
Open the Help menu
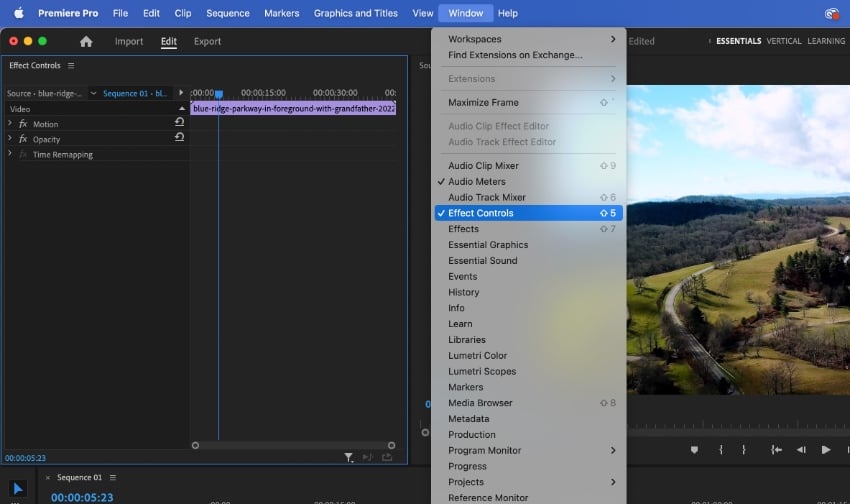point(507,13)
